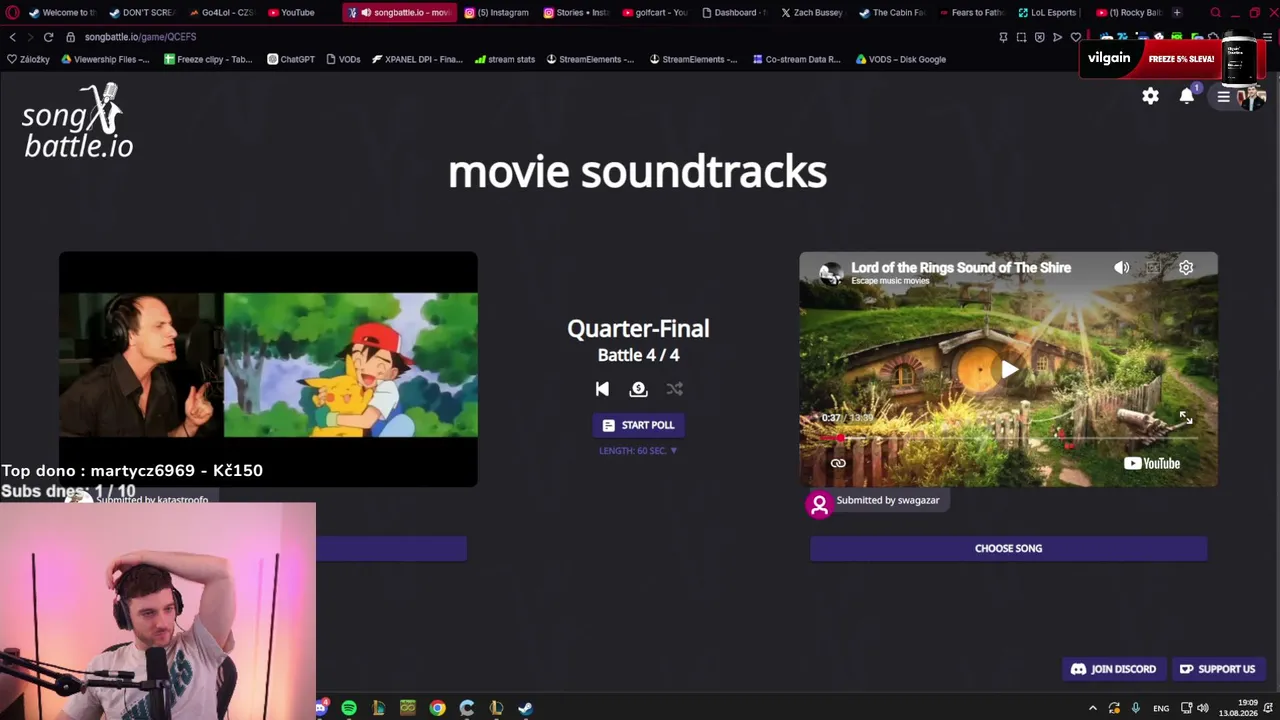The image size is (1280, 720).
Task: Open the ChatGPT bookmark
Action: 291,59
